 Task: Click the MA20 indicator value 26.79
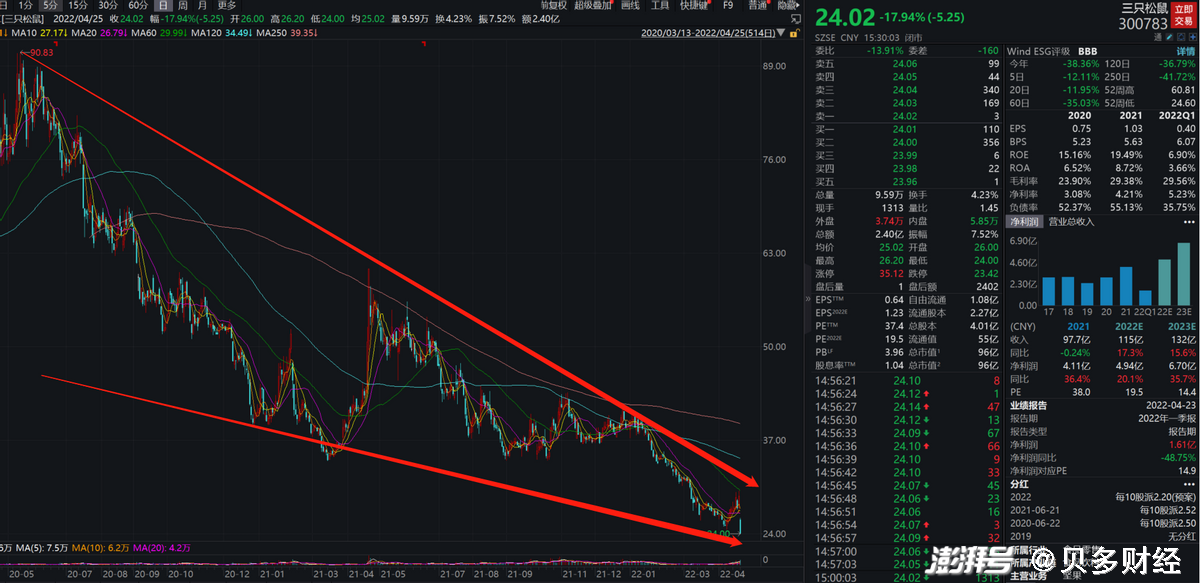pyautogui.click(x=116, y=33)
